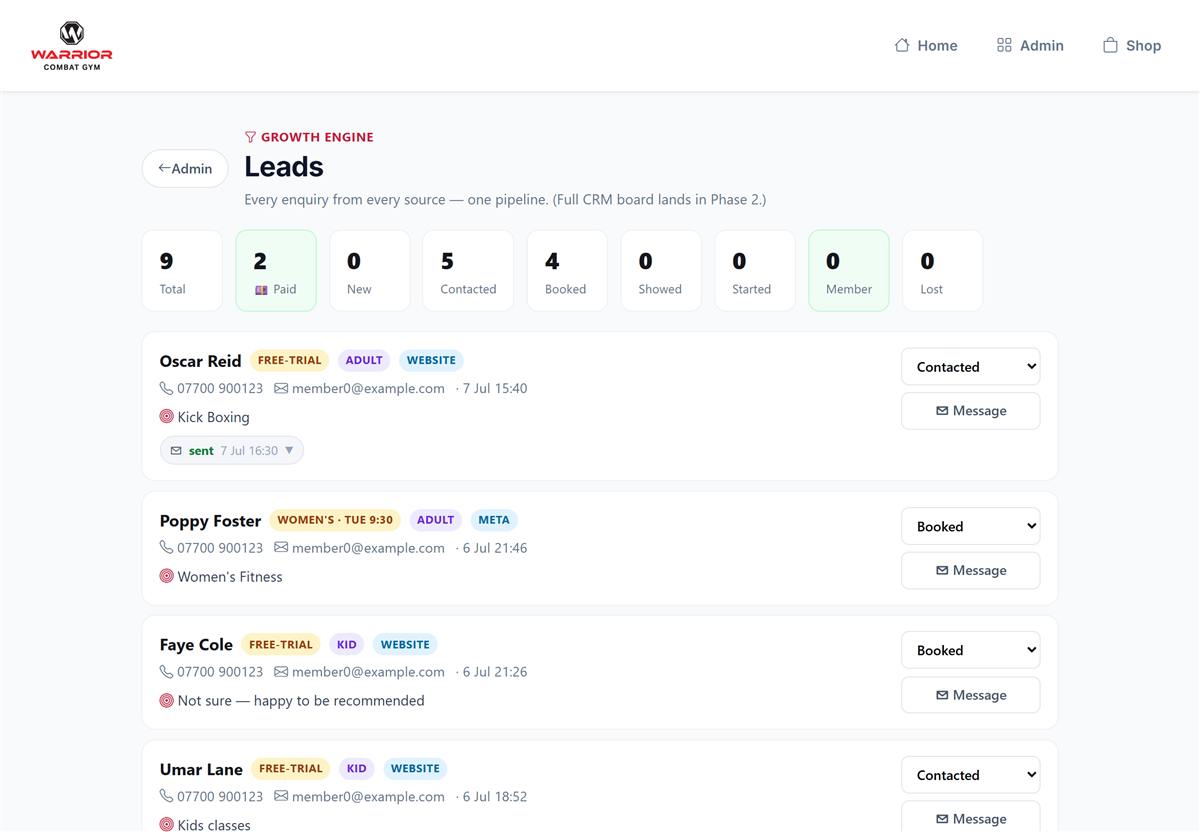Open Faye Cole's Booked status dropdown
The height and width of the screenshot is (832, 1200).
click(970, 650)
